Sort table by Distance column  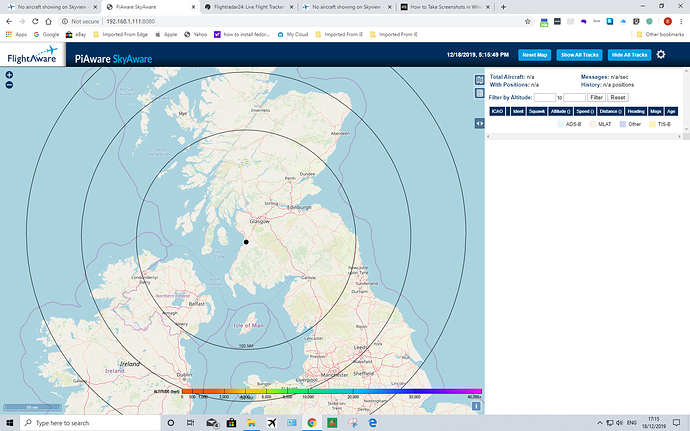[x=611, y=111]
